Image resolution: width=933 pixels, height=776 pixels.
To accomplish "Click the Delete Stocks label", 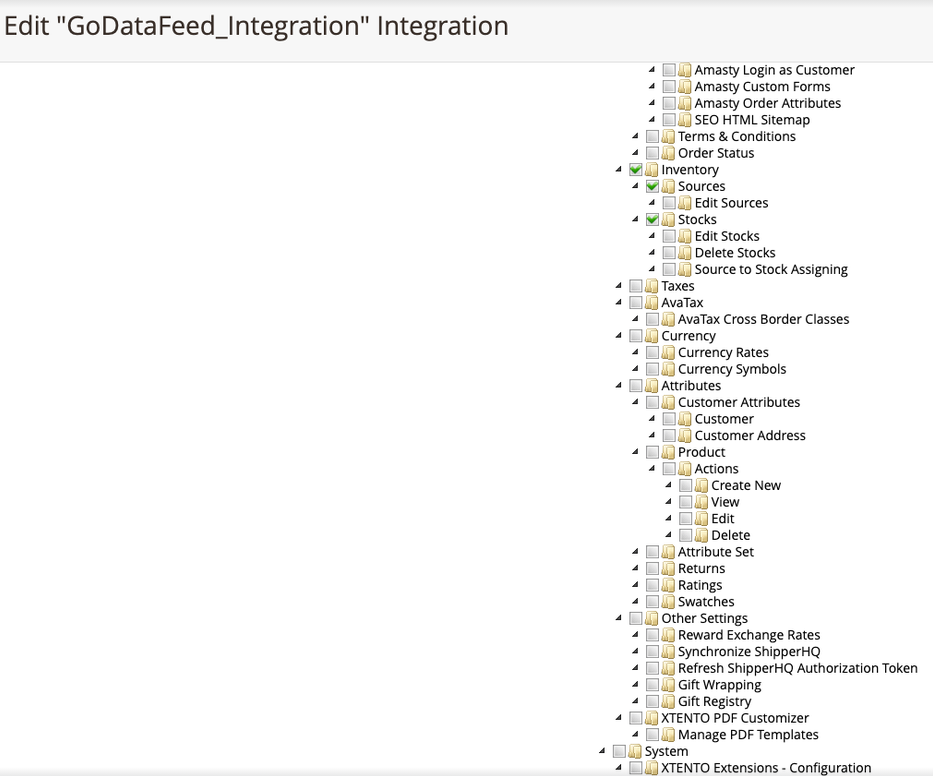I will pos(735,253).
